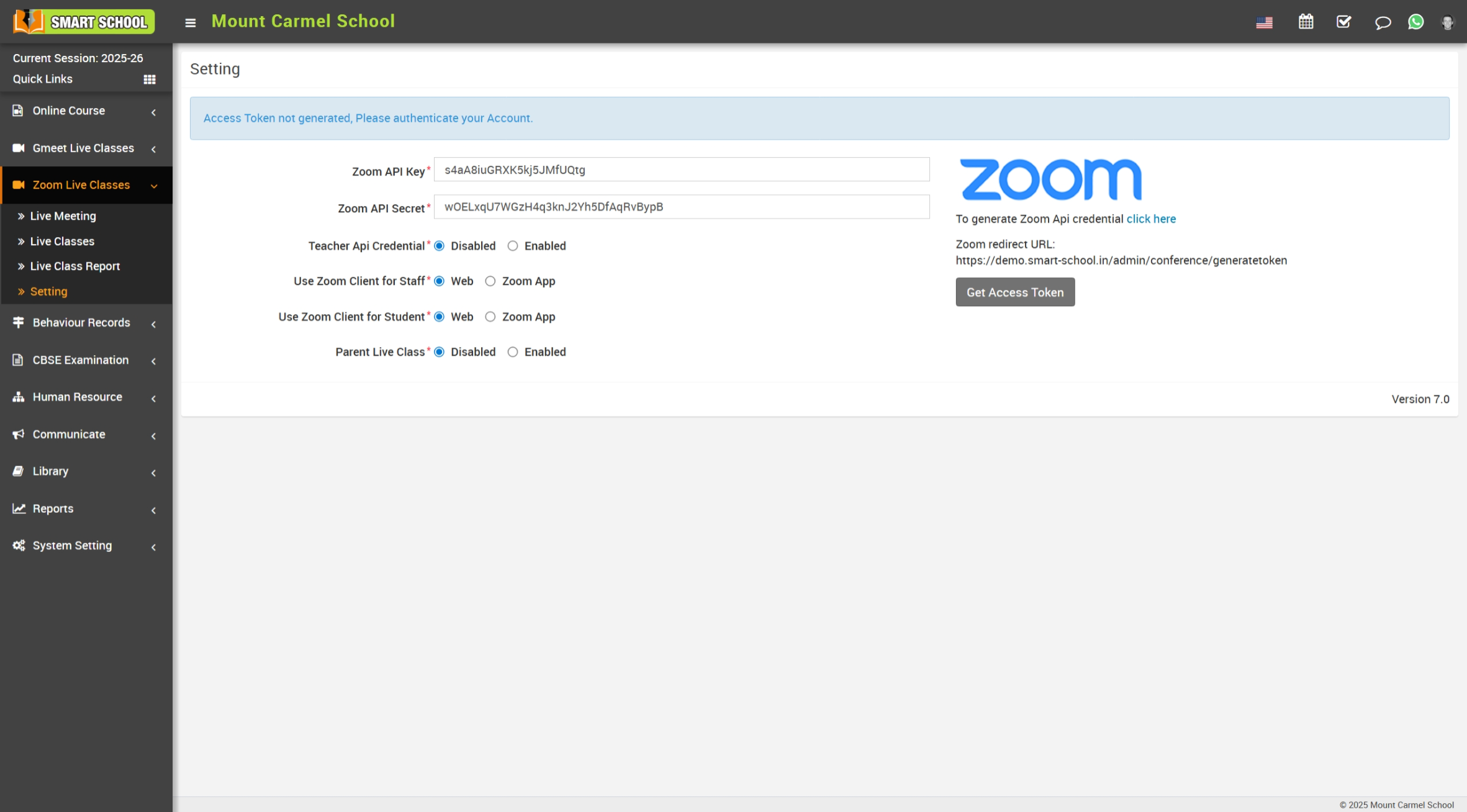
Task: Toggle the hamburger sidebar menu
Action: 191,22
